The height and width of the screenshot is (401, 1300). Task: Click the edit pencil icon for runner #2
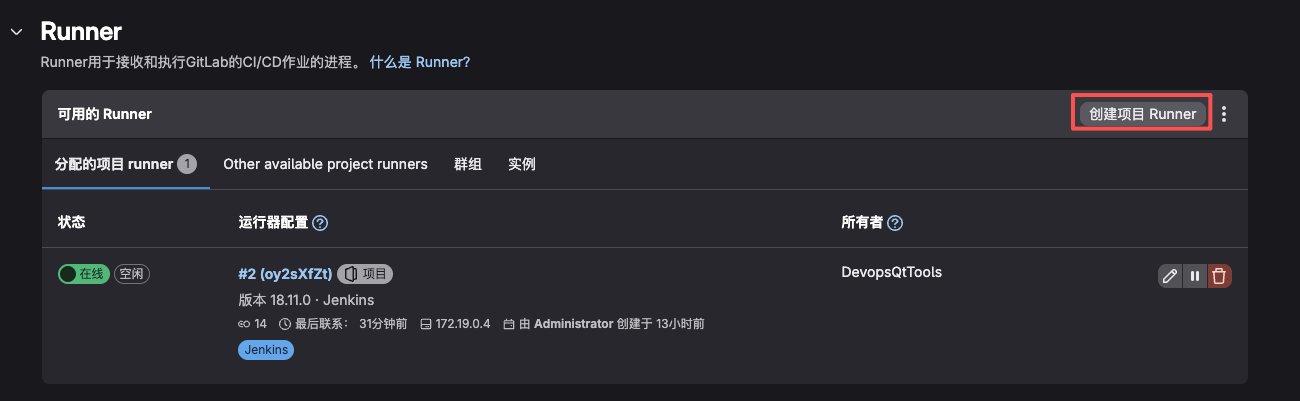[x=1169, y=276]
